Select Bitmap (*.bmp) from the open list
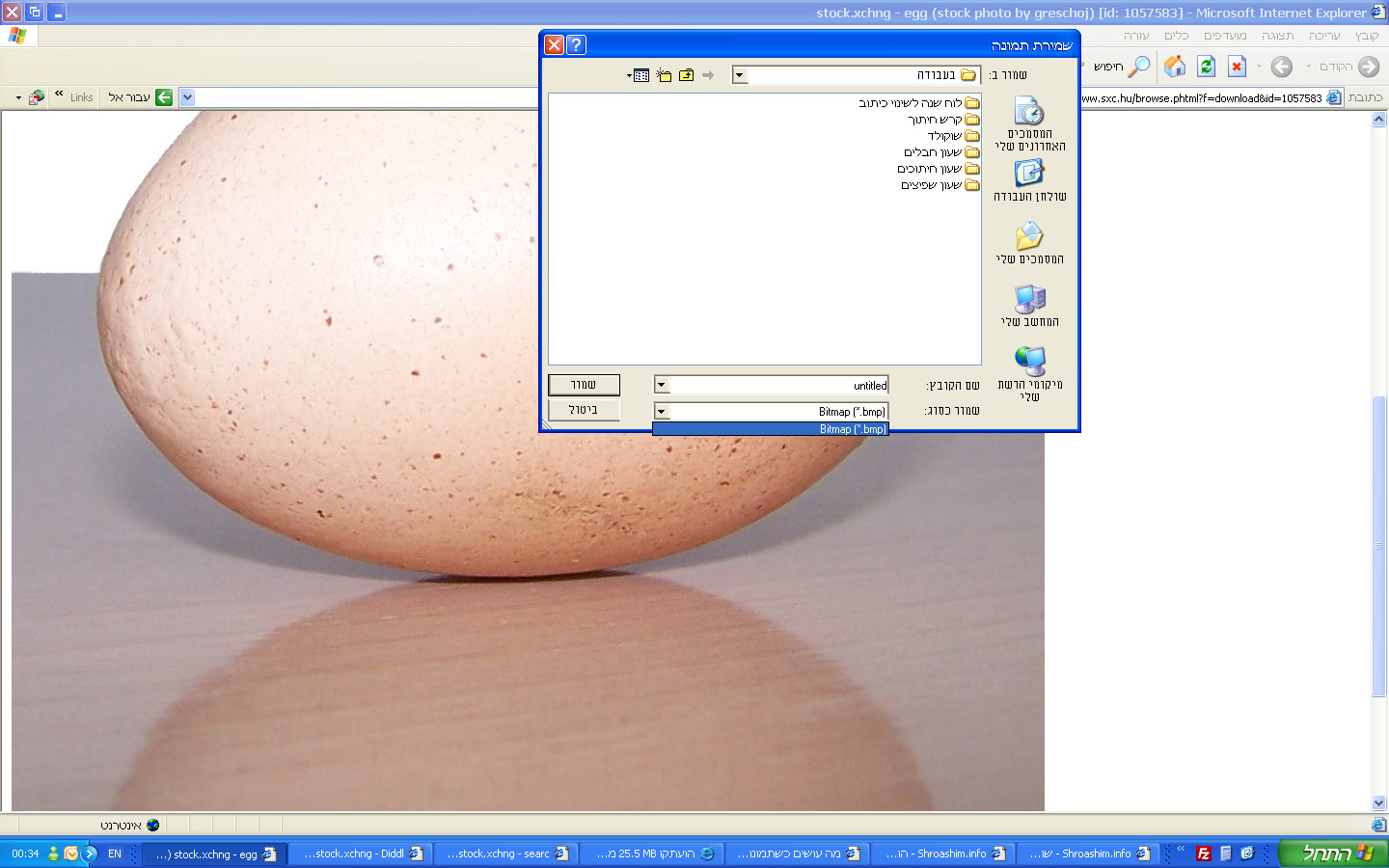Viewport: 1389px width, 868px height. [770, 429]
